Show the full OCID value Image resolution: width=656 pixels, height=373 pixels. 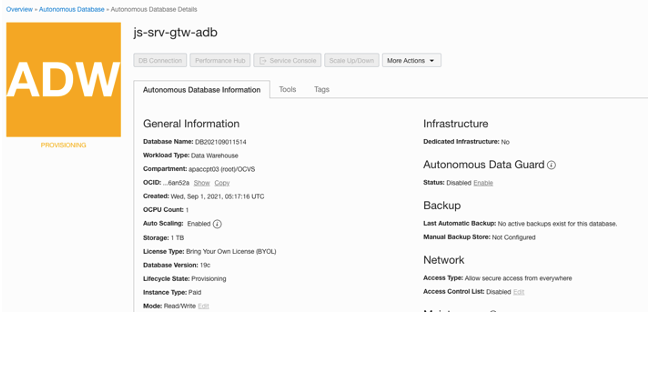point(202,183)
